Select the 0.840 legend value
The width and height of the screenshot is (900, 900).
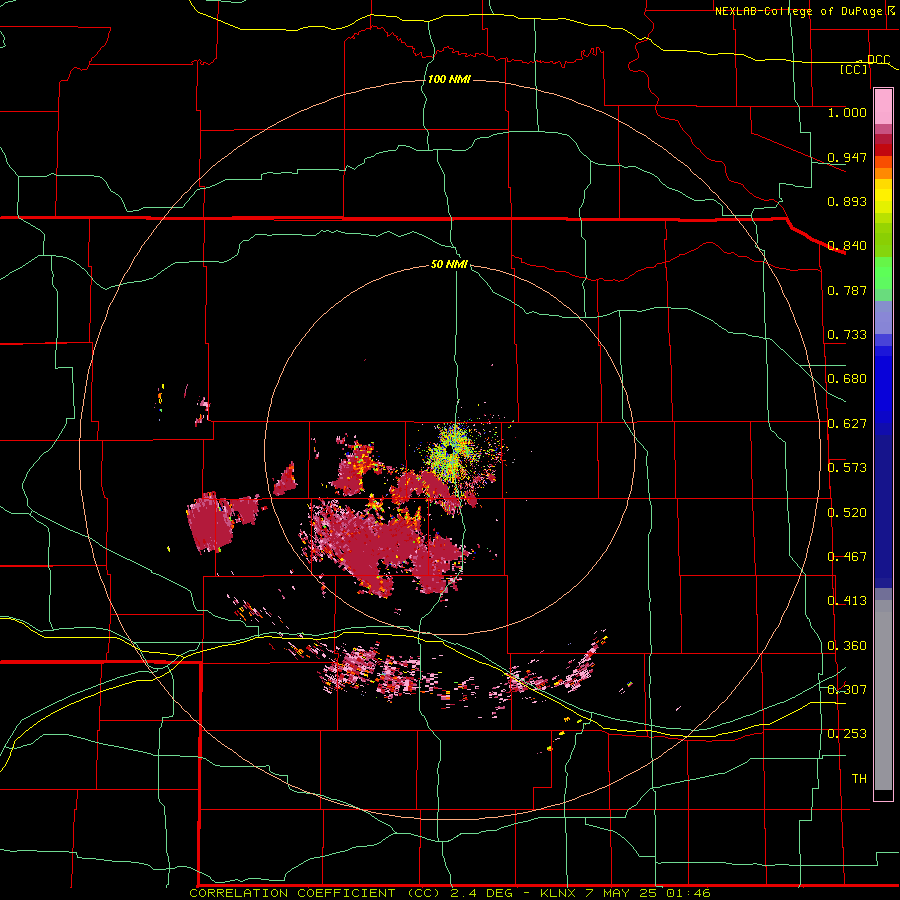pos(847,246)
